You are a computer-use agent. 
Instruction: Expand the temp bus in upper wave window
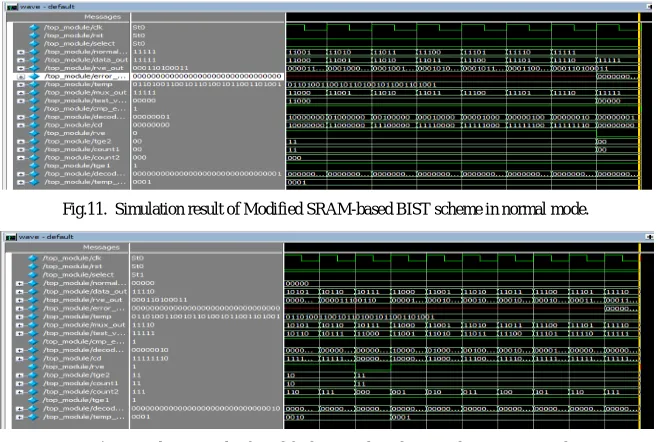21,85
